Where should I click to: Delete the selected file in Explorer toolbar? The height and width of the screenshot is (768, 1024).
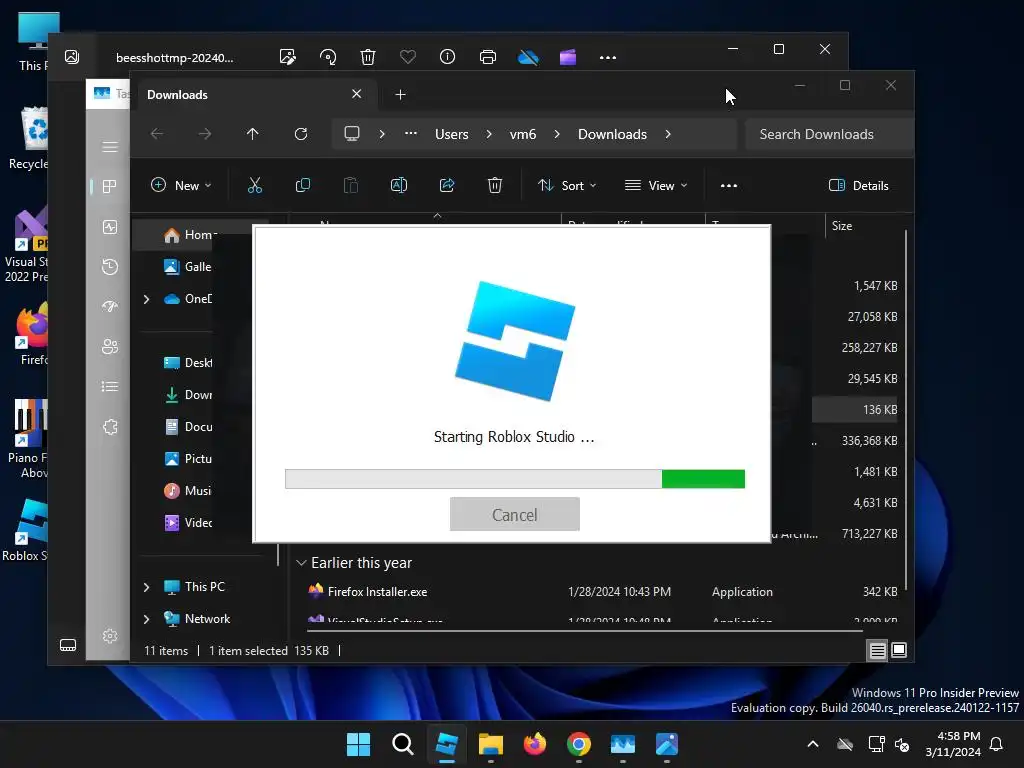click(495, 185)
